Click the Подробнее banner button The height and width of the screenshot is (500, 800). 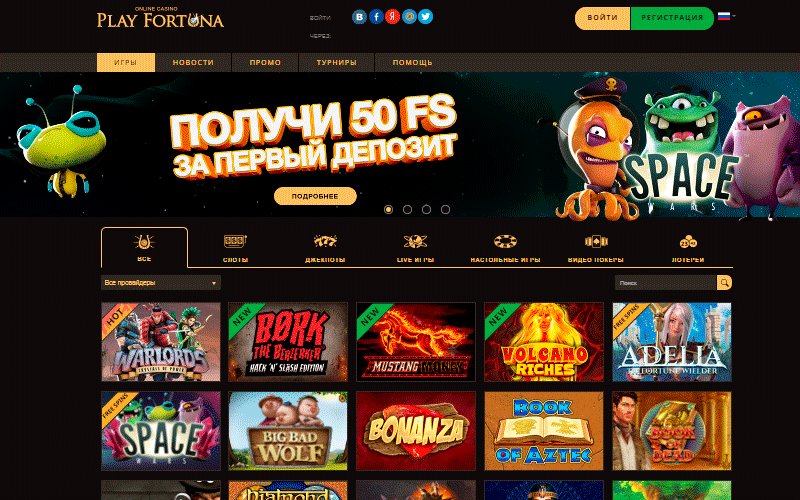tap(315, 196)
